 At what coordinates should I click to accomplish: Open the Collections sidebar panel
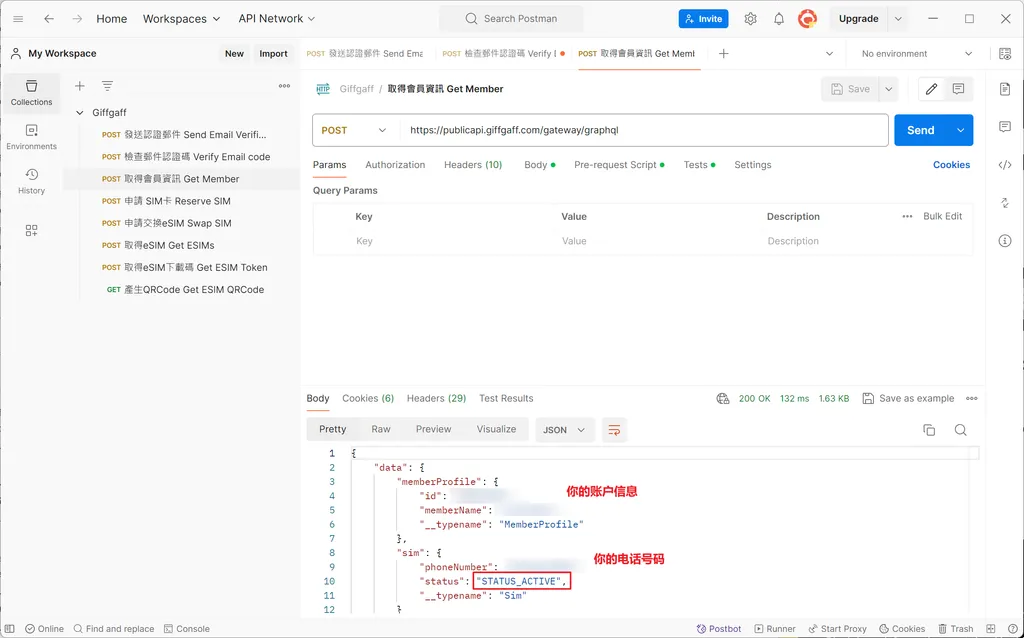pos(31,92)
